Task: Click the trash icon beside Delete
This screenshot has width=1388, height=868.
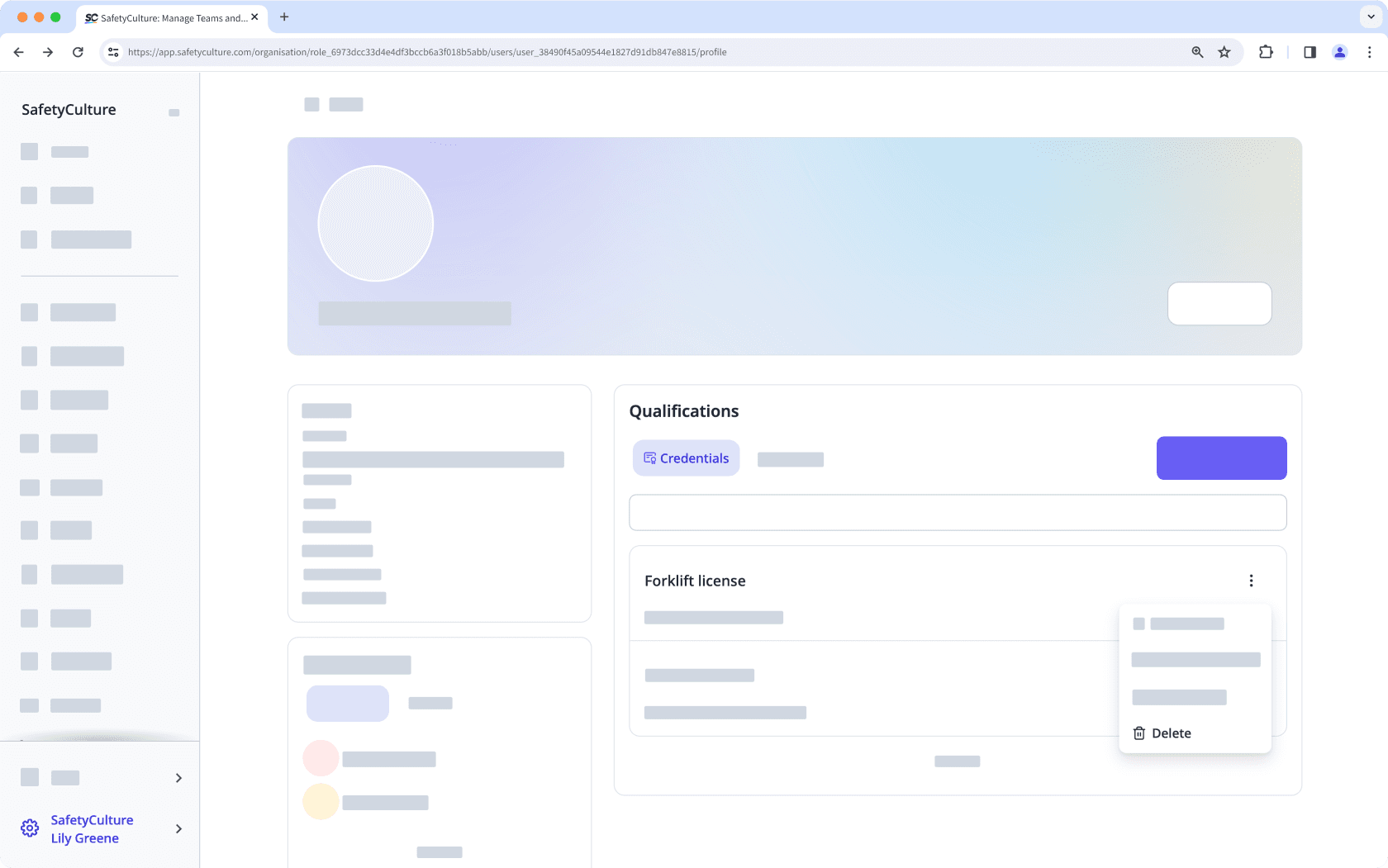Action: 1138,733
